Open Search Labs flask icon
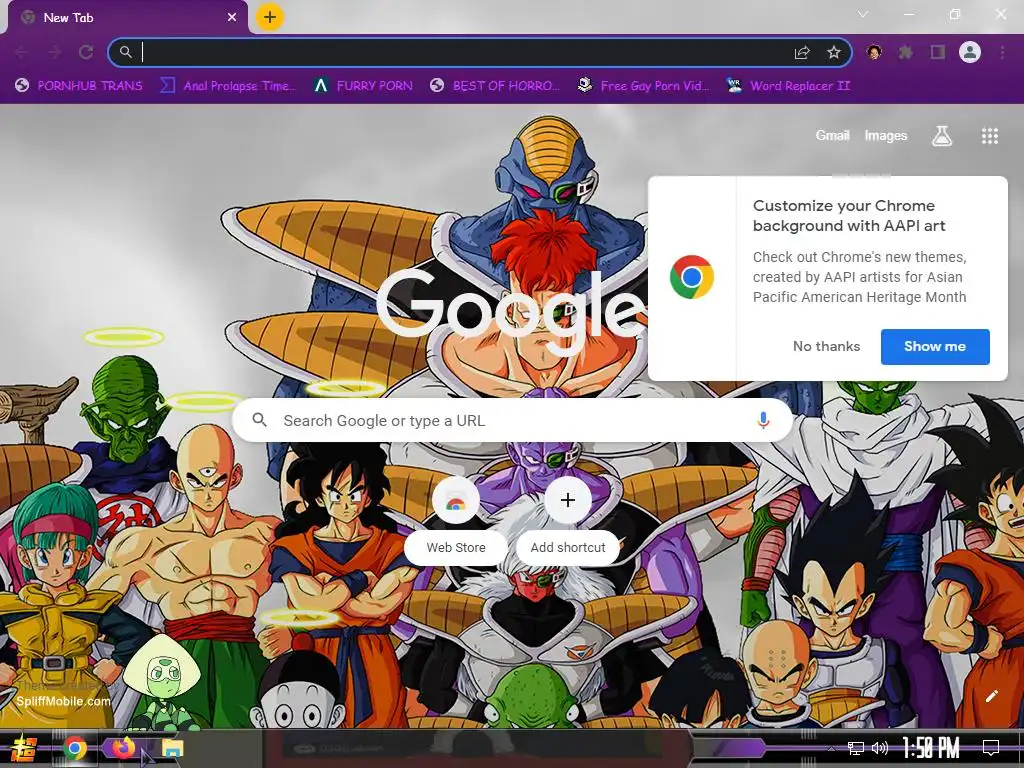Viewport: 1024px width, 768px height. click(942, 136)
